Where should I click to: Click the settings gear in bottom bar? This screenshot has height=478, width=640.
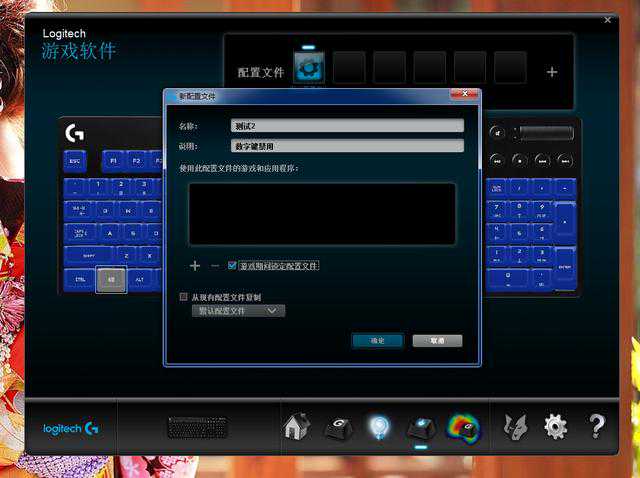[x=555, y=427]
